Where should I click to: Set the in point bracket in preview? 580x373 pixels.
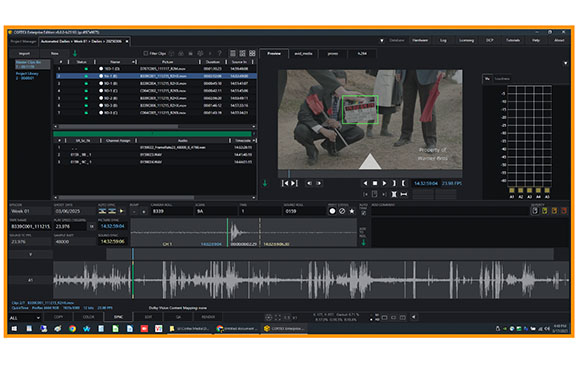(x=403, y=183)
